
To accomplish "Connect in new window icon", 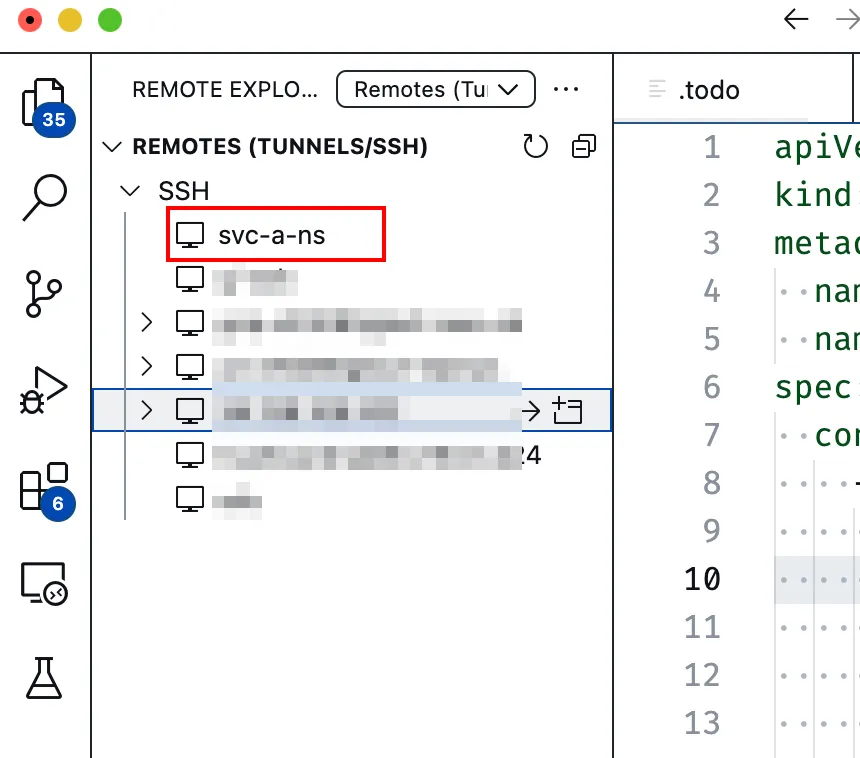I will point(567,410).
